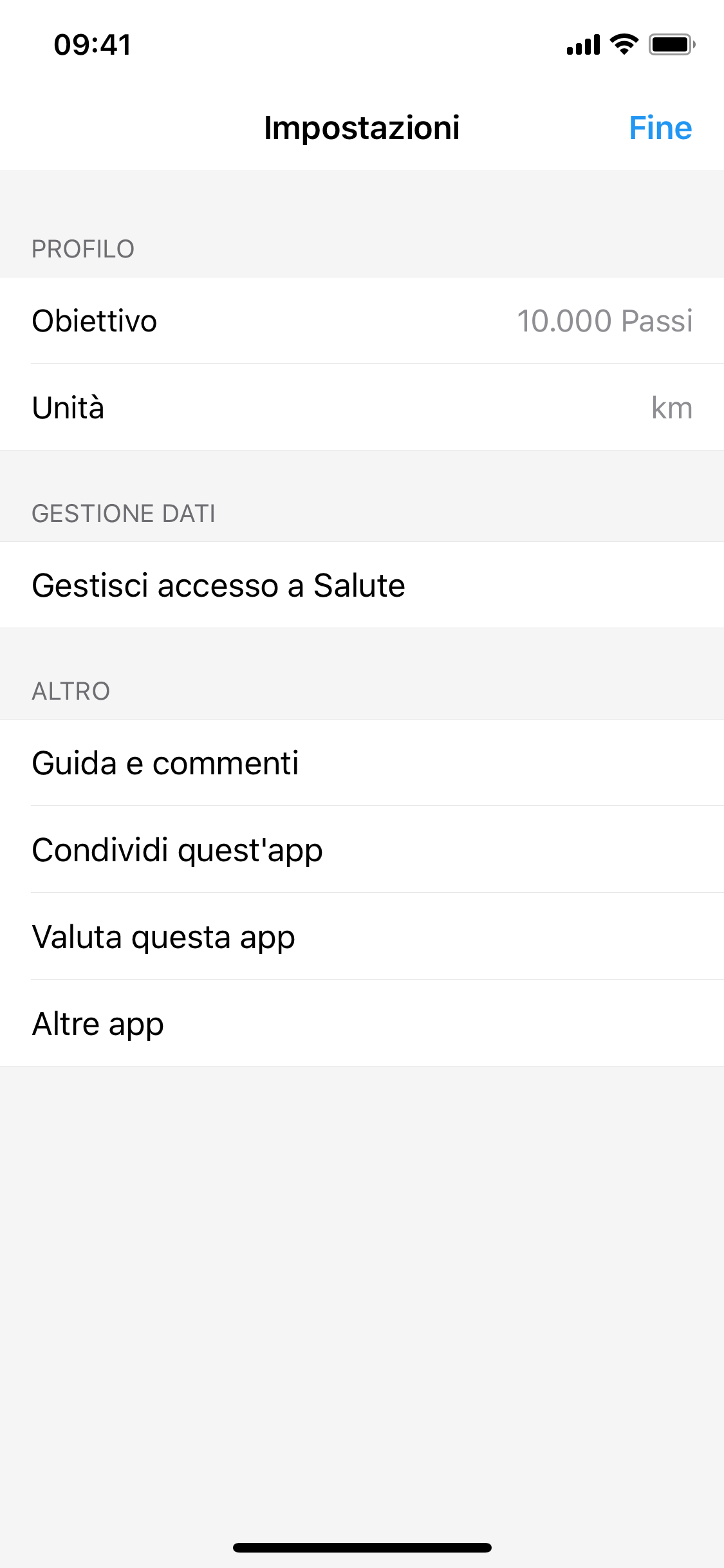This screenshot has height=1568, width=724.
Task: Tap the Fine button to close settings
Action: (x=660, y=127)
